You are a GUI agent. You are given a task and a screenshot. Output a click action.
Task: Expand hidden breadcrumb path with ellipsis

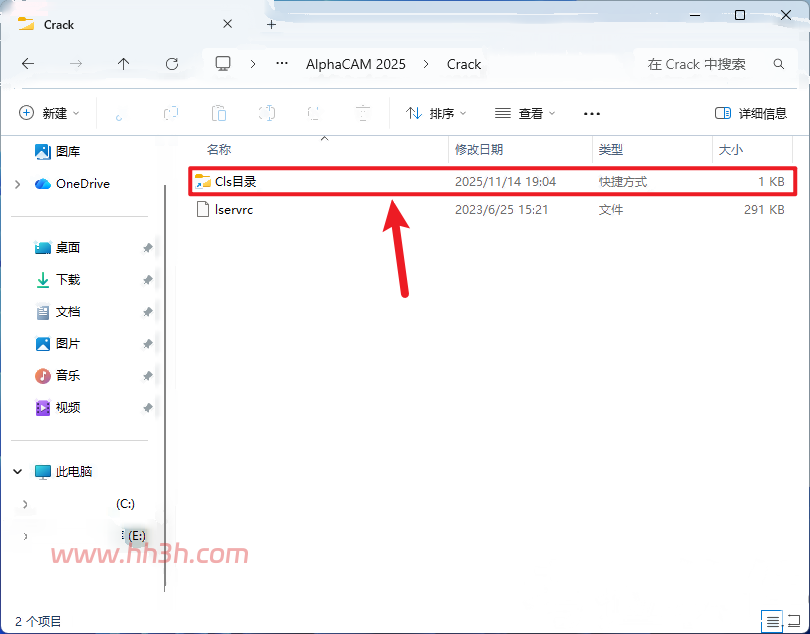click(282, 64)
